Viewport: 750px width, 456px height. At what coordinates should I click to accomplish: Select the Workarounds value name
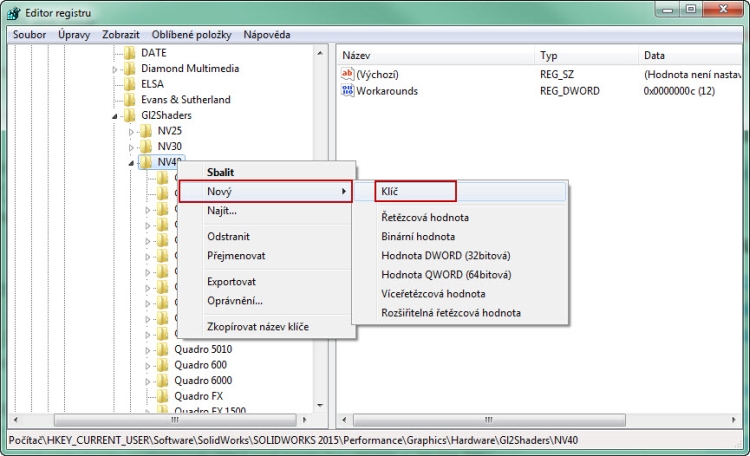(x=387, y=91)
